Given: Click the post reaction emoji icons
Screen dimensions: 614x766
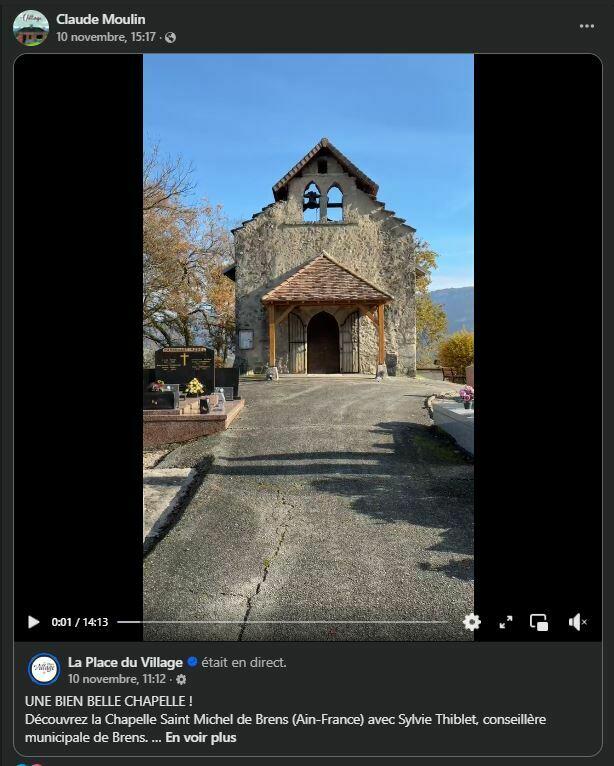Looking at the screenshot, I should [x=29, y=763].
